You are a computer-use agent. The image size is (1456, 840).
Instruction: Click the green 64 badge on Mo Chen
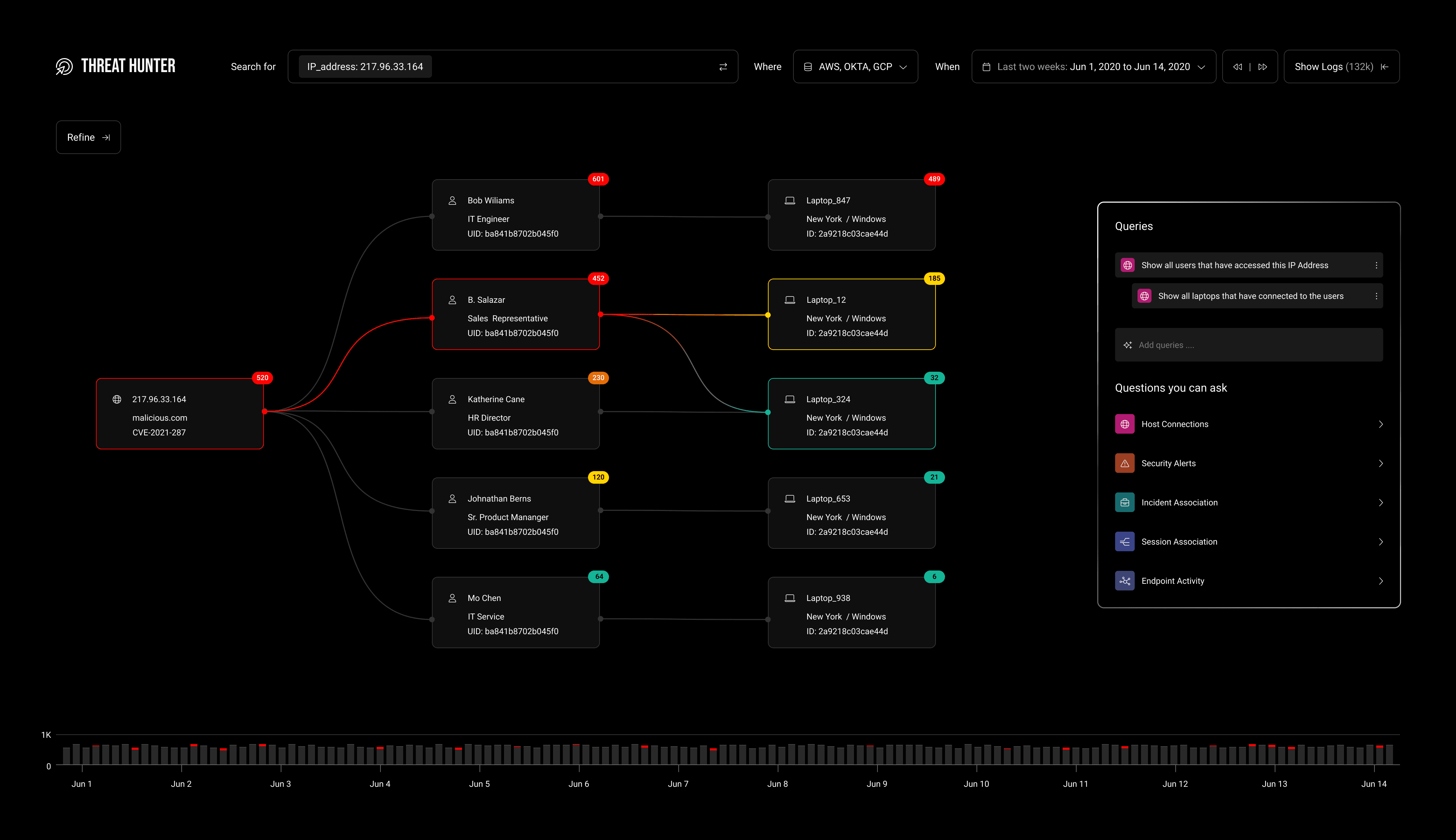(x=599, y=576)
